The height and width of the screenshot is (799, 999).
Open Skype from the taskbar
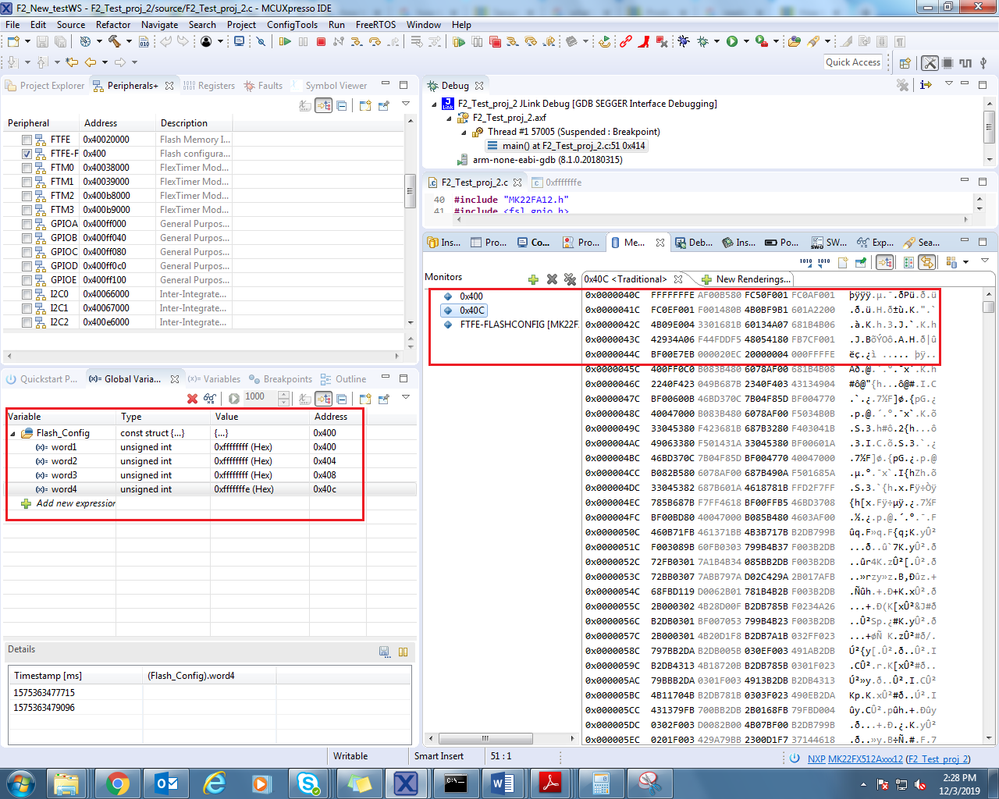point(309,783)
